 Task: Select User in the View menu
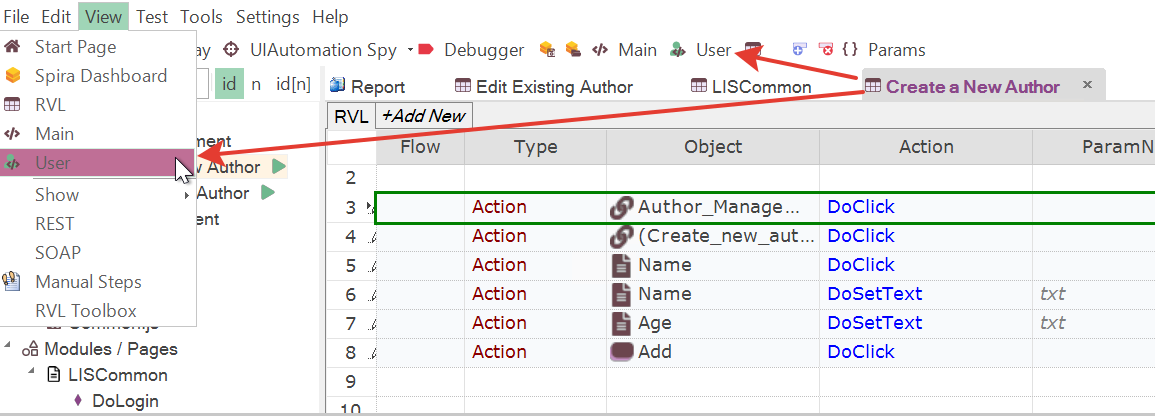(x=88, y=163)
